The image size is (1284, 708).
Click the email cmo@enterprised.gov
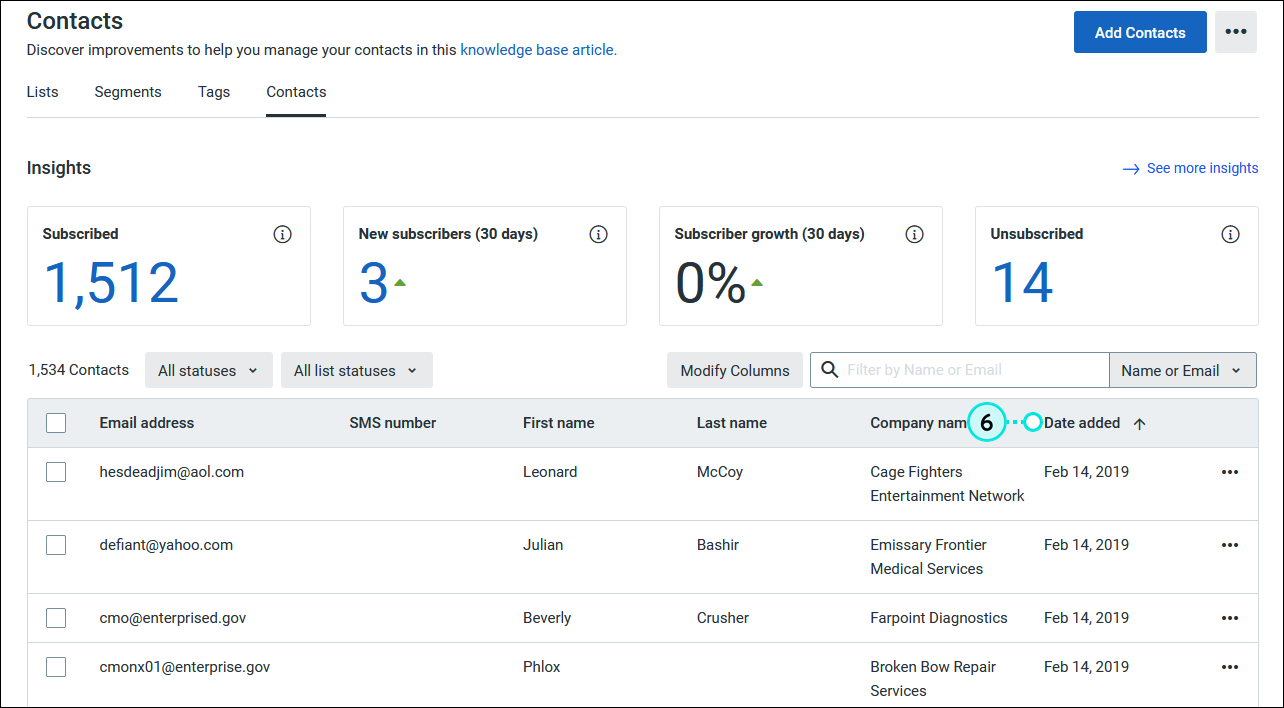(173, 618)
